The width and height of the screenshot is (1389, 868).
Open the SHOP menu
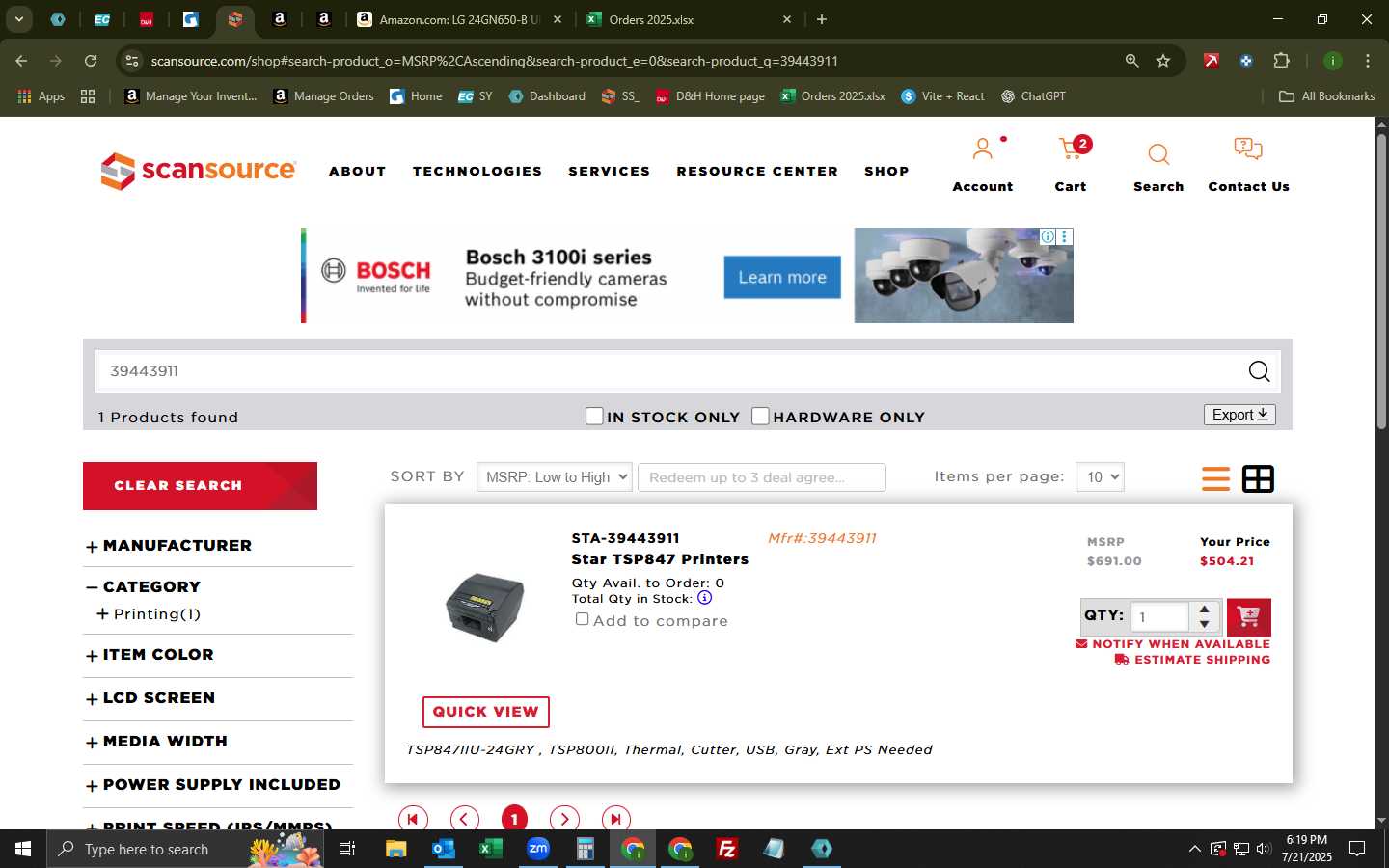886,171
